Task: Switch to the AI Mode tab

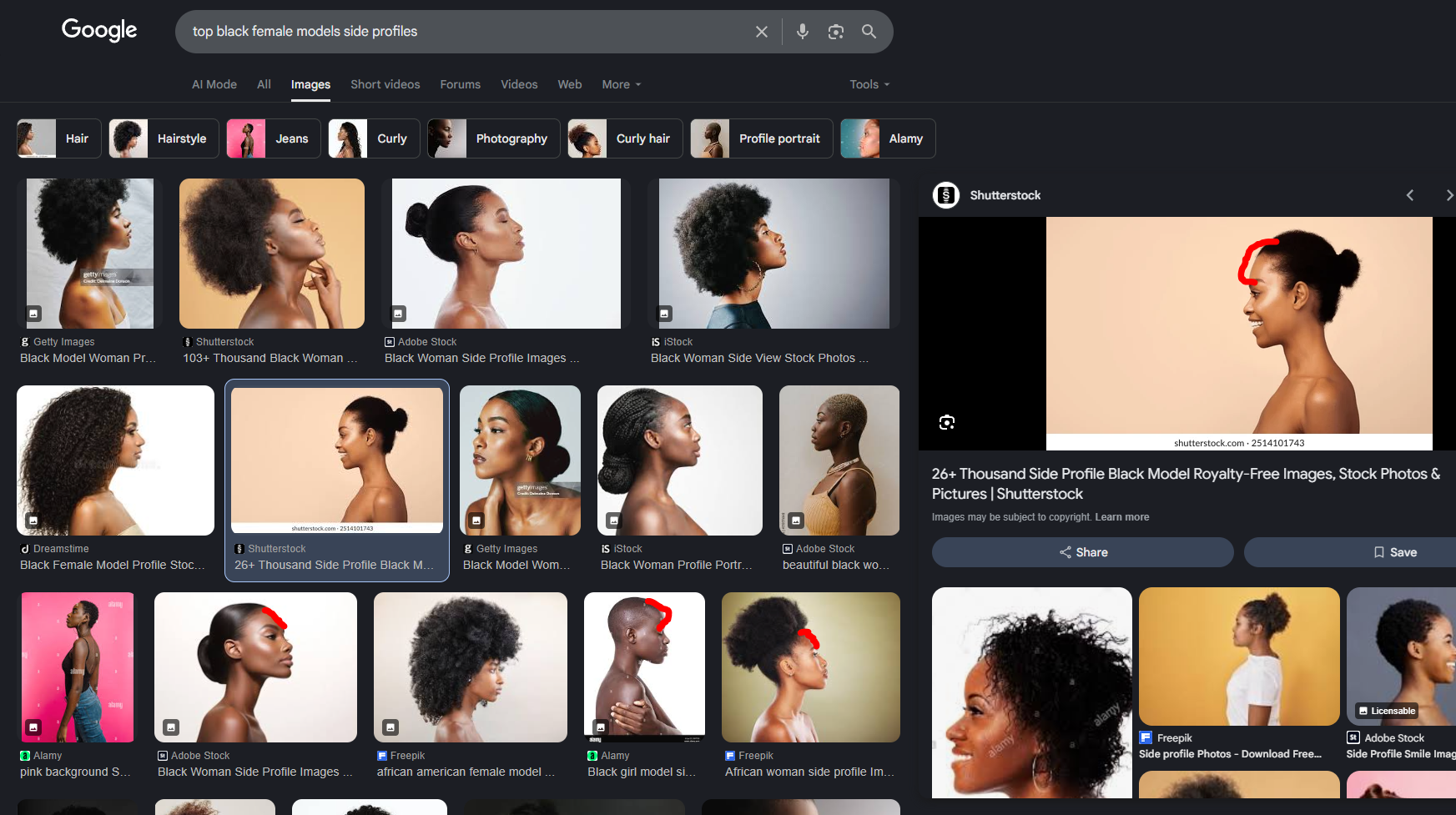Action: pyautogui.click(x=214, y=84)
